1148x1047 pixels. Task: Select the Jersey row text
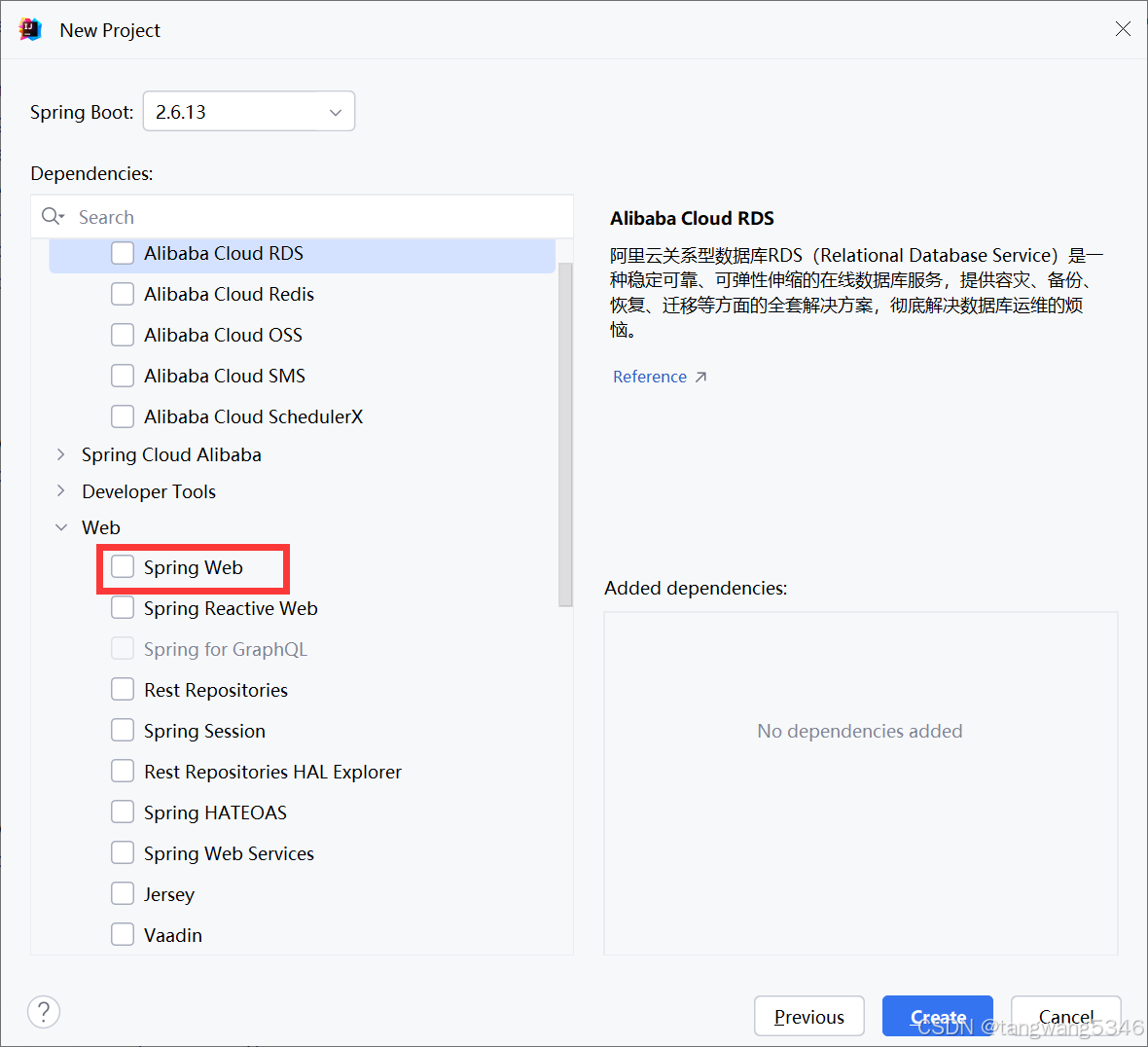169,894
